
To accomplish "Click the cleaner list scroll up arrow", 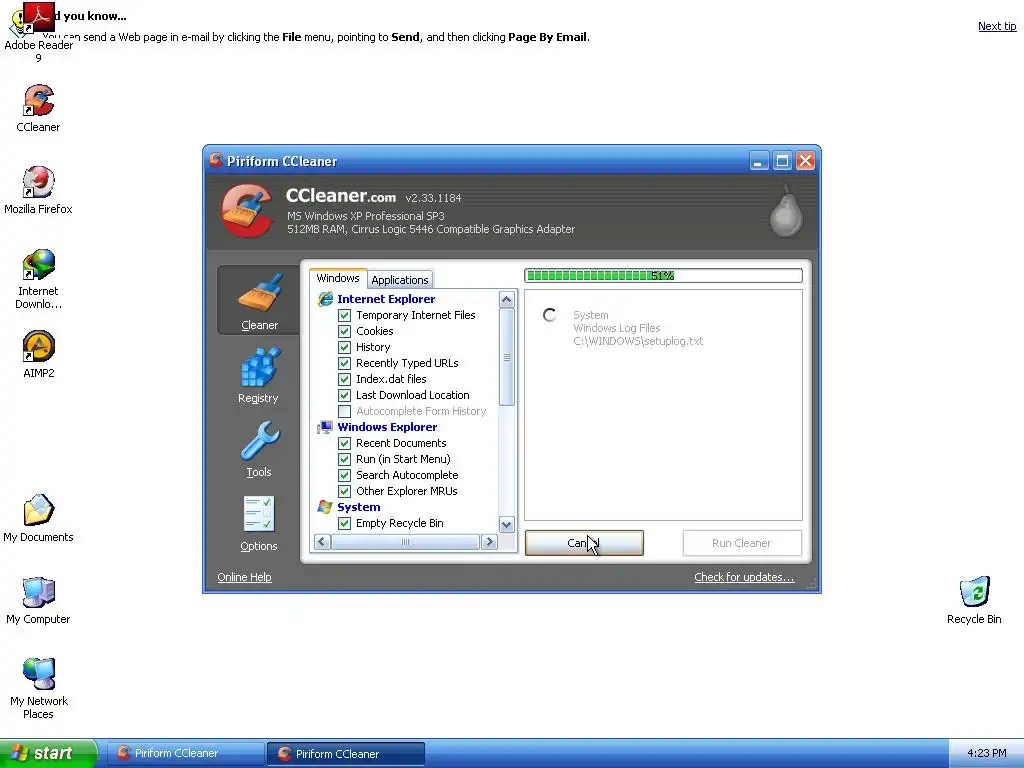I will pyautogui.click(x=506, y=300).
